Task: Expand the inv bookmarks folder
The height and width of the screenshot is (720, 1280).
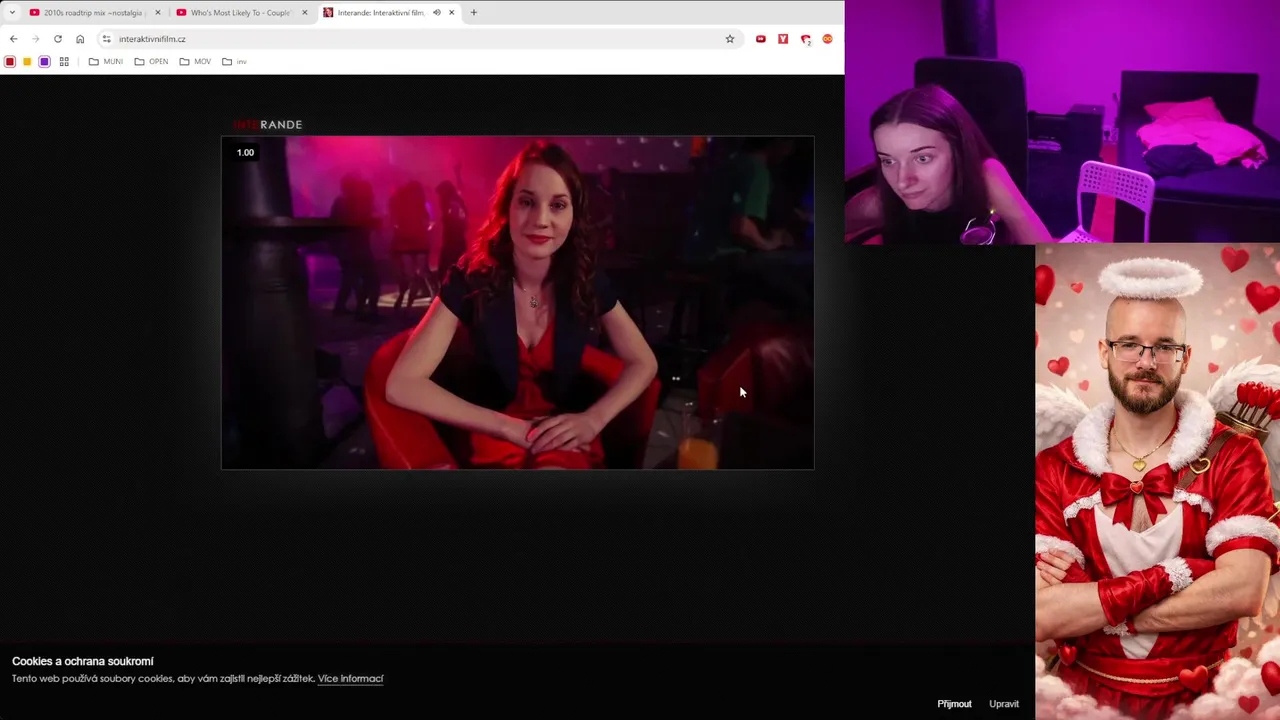Action: (x=234, y=62)
